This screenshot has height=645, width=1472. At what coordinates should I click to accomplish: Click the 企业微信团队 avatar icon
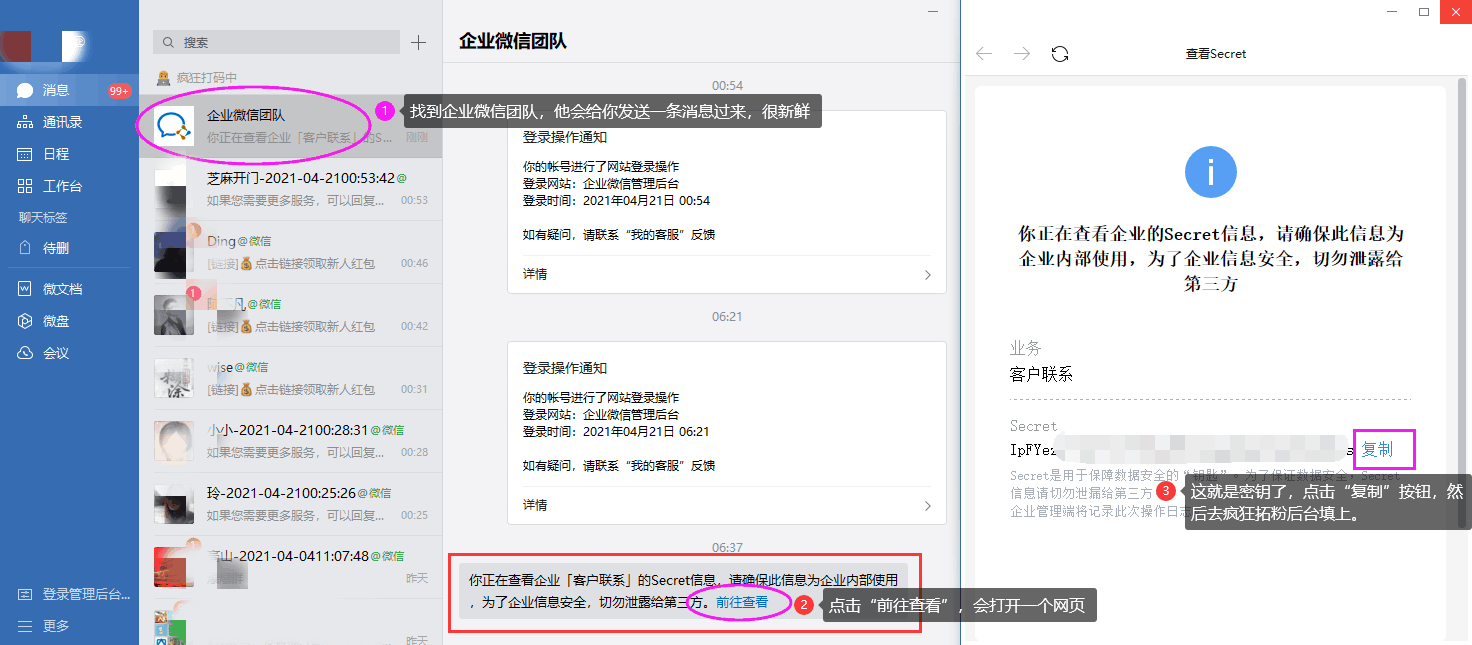coord(175,126)
